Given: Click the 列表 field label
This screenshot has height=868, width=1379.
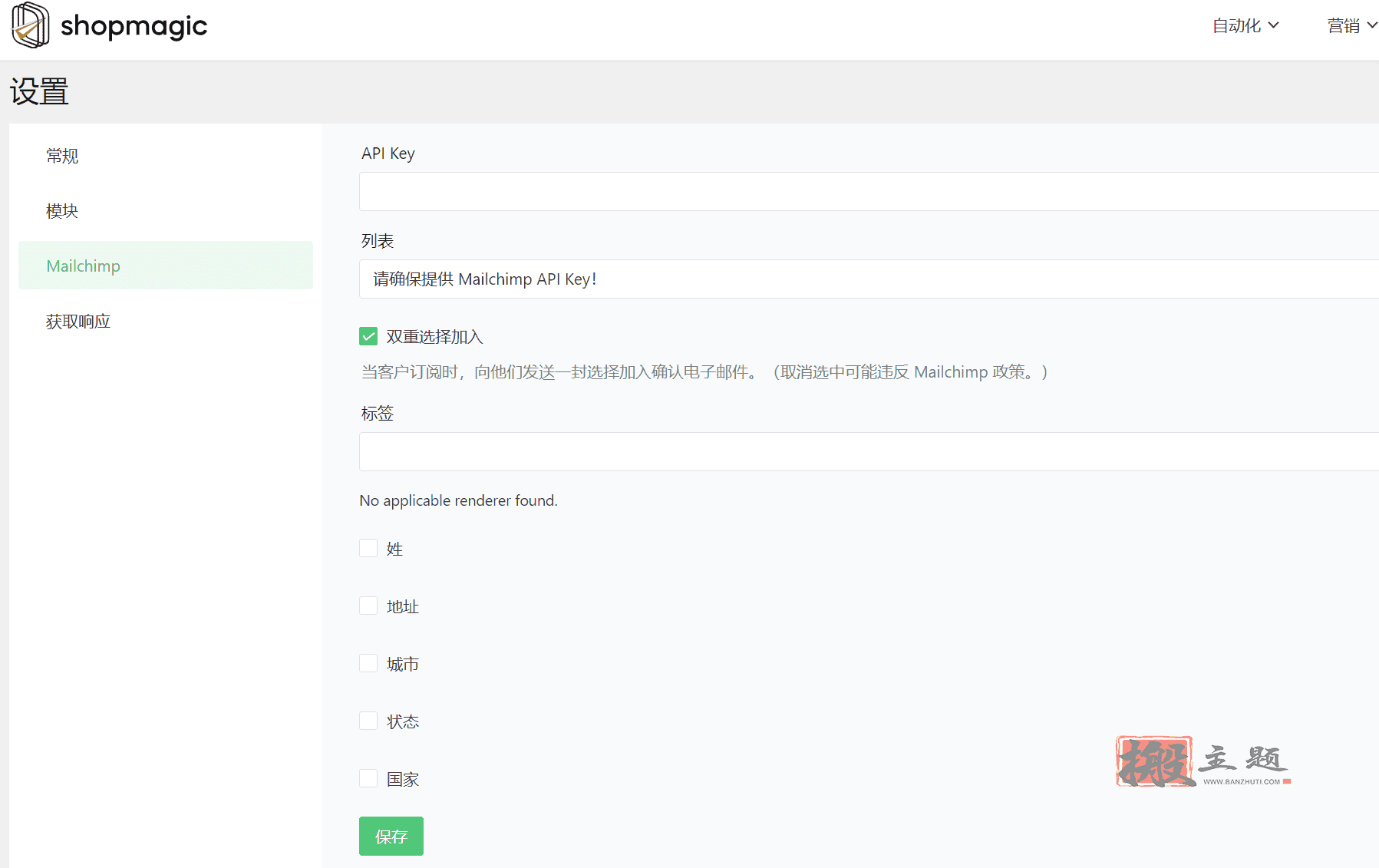Looking at the screenshot, I should pos(378,241).
